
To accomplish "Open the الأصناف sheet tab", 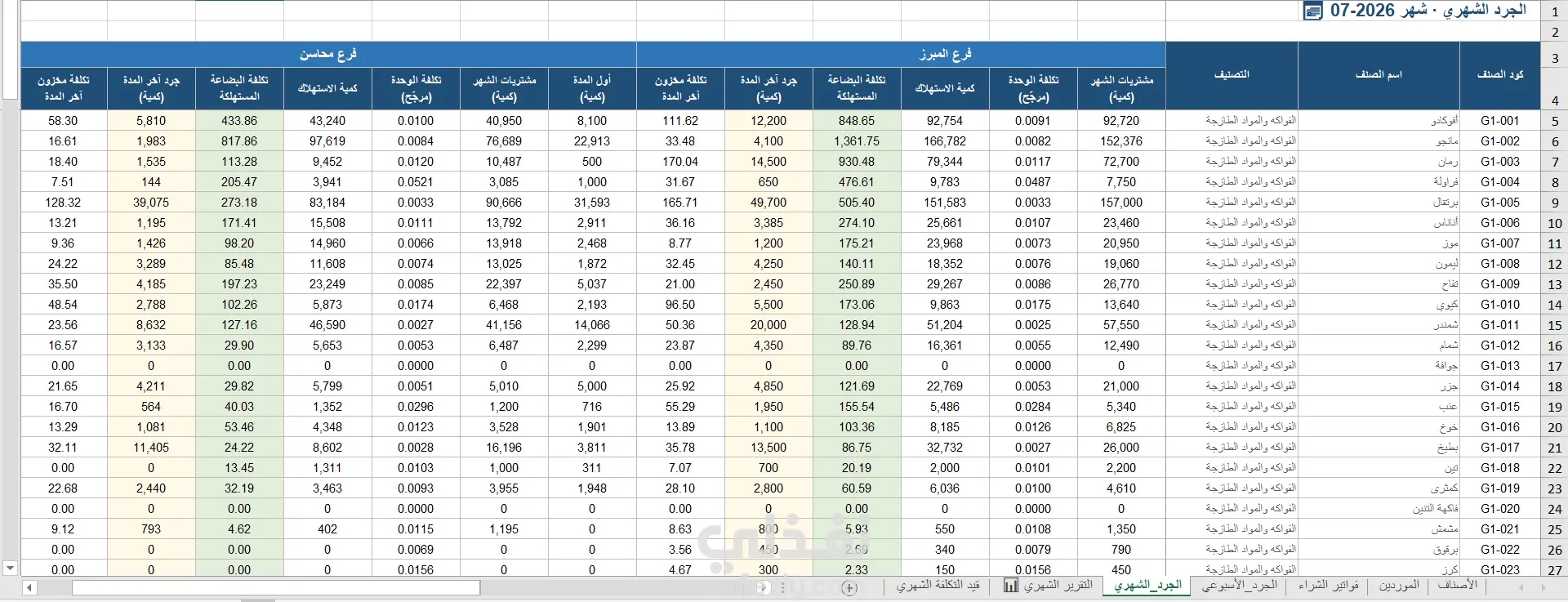I will tap(1458, 585).
